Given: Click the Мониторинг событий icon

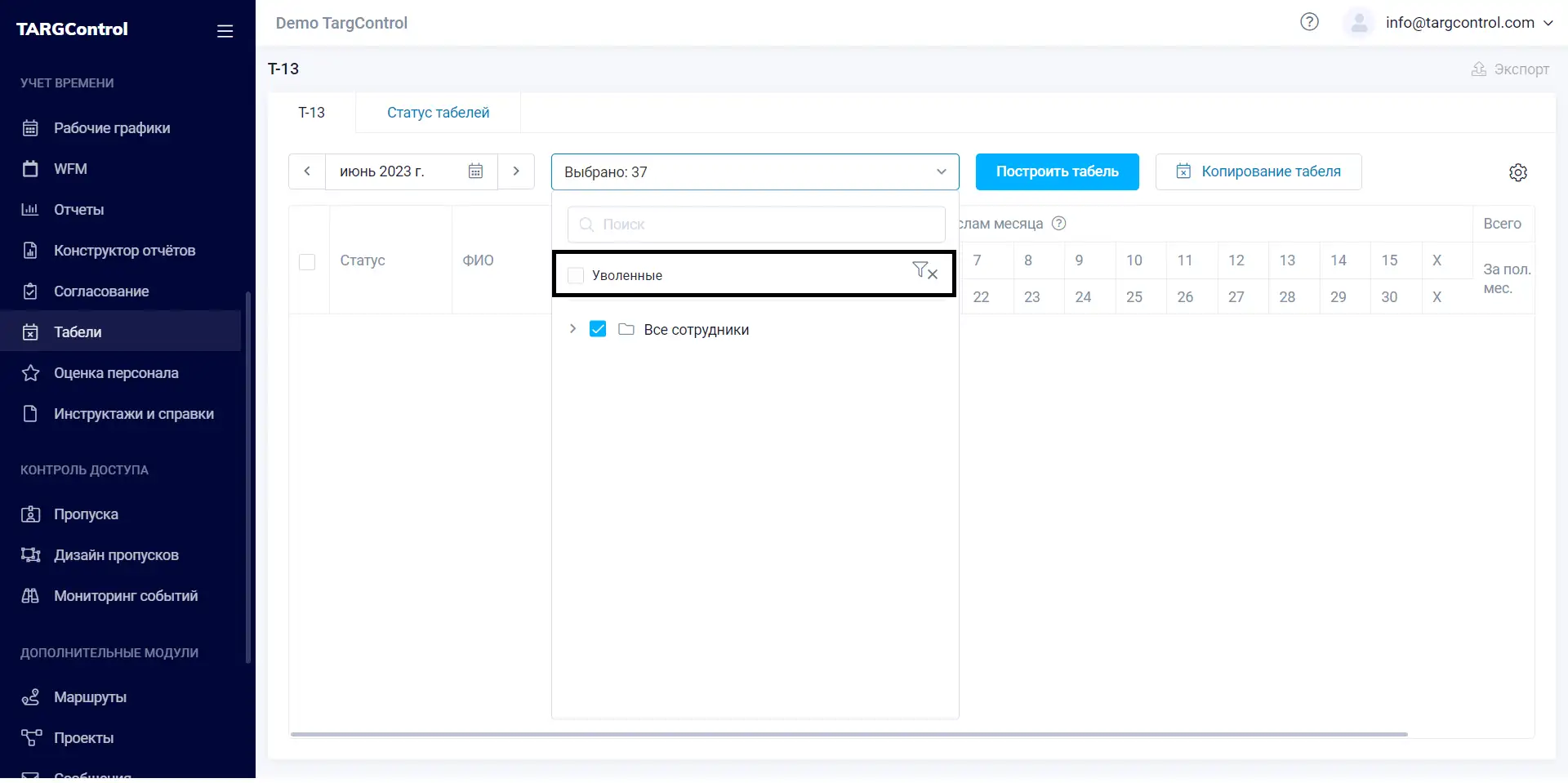Looking at the screenshot, I should click(x=30, y=596).
